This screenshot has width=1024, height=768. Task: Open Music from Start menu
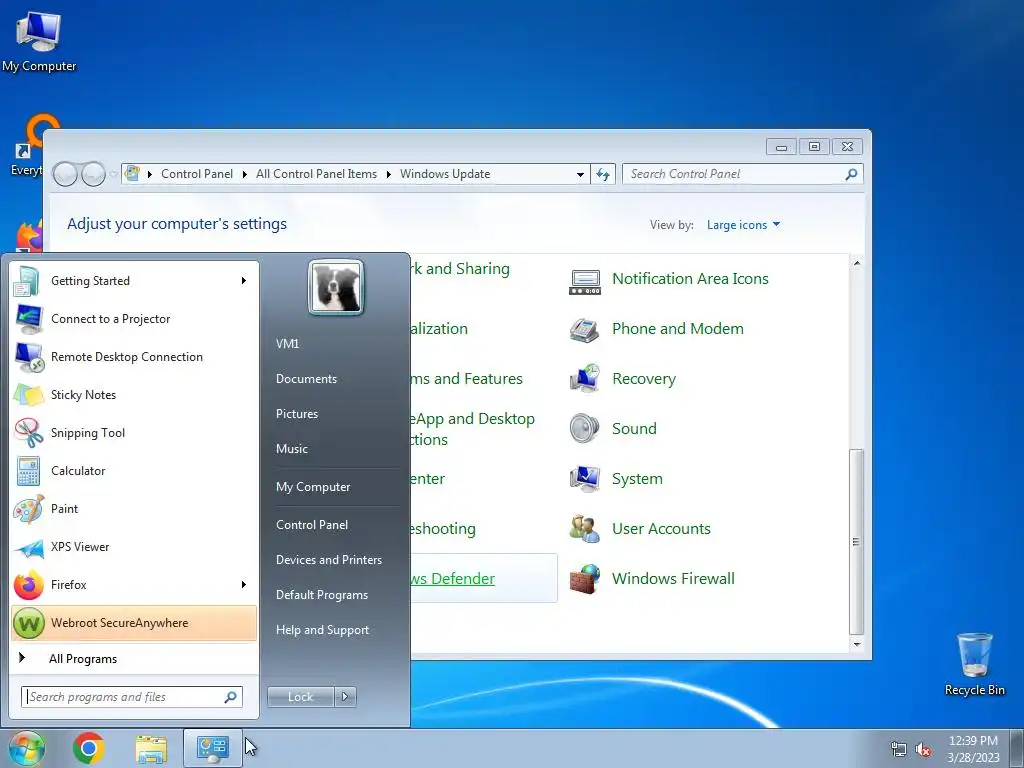coord(291,449)
